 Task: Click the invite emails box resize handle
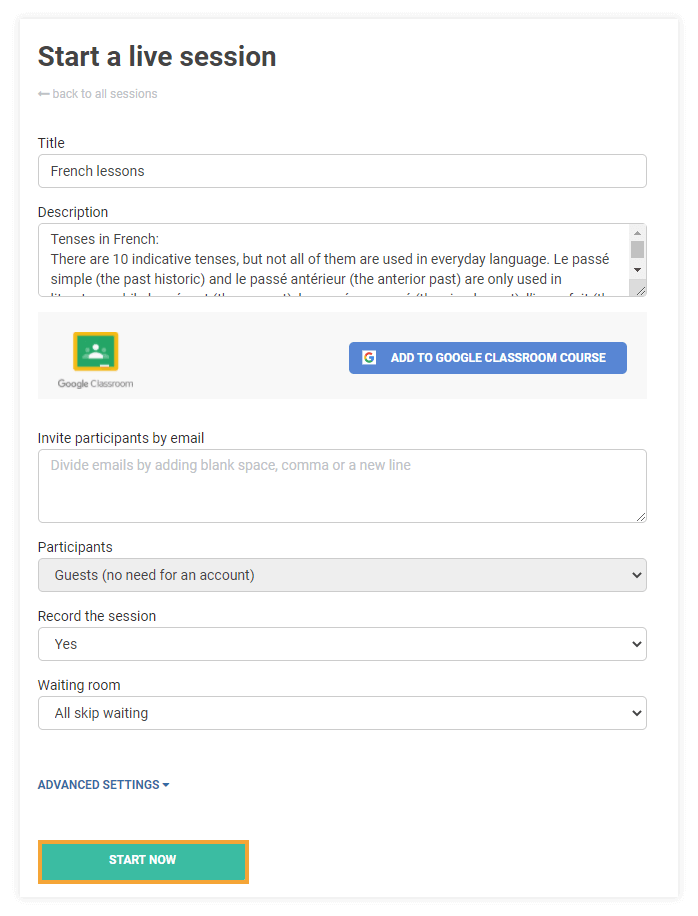(x=641, y=517)
